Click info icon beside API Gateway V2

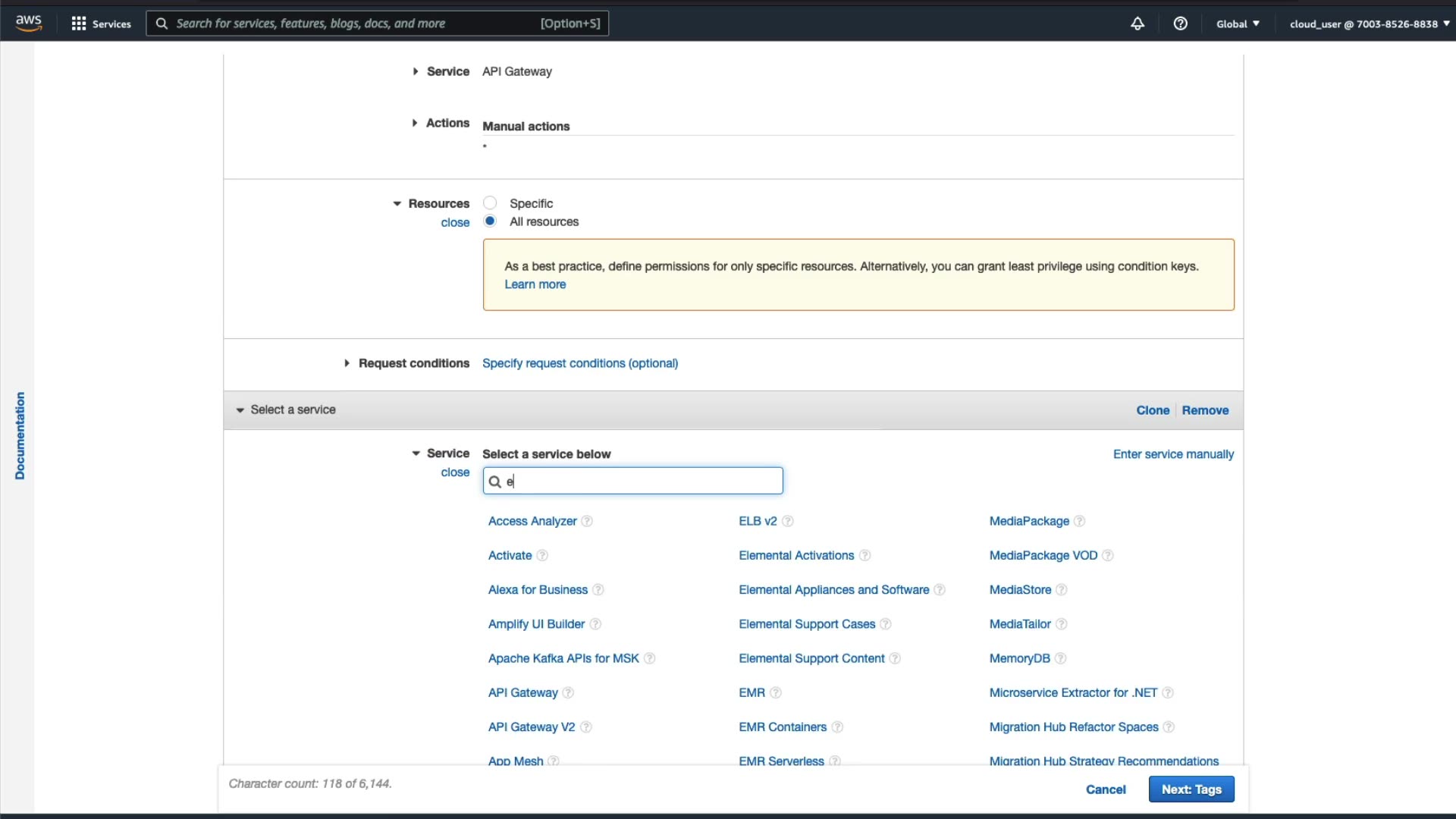pyautogui.click(x=586, y=727)
